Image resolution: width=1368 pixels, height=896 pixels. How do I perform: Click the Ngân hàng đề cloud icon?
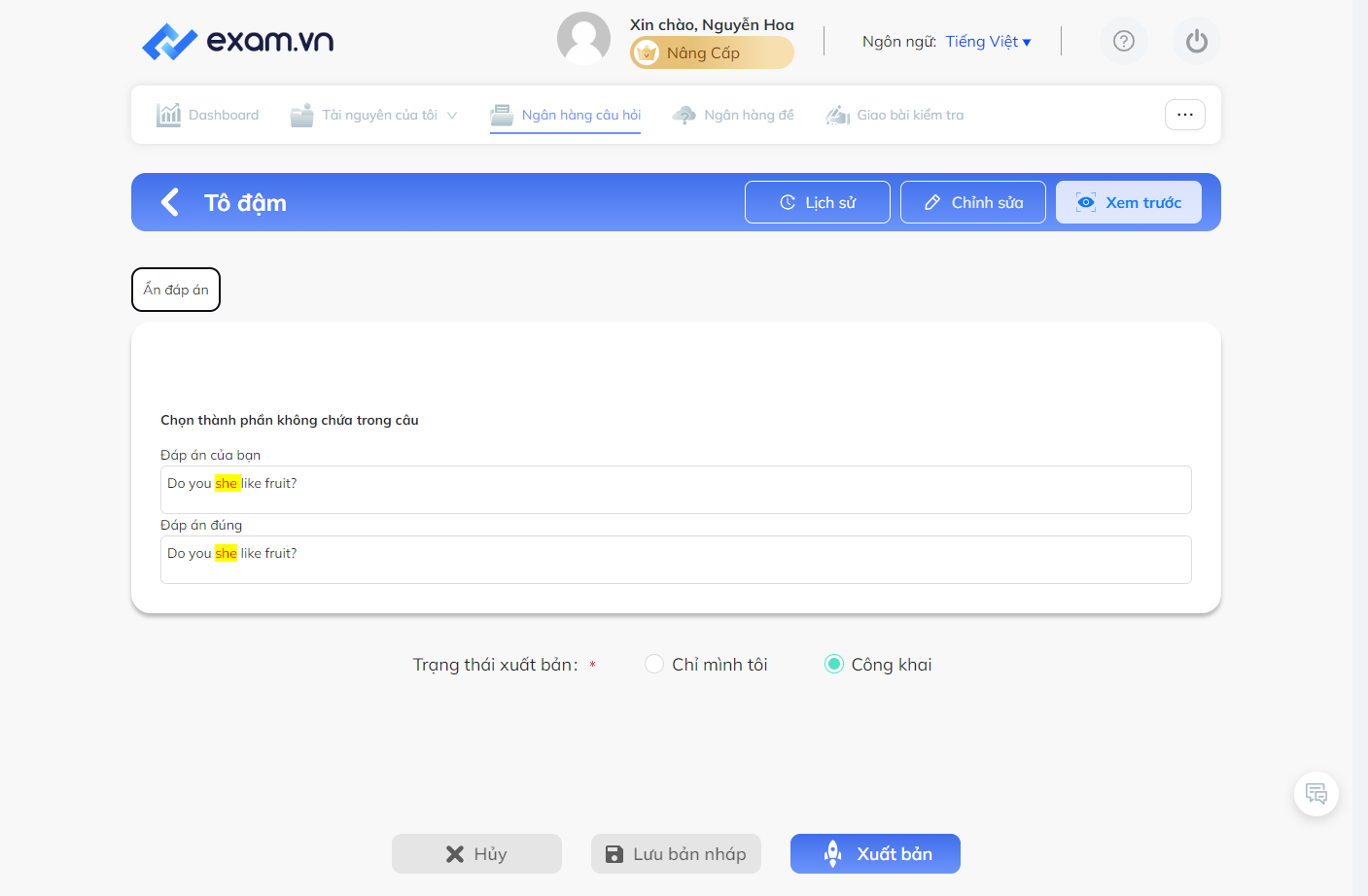(684, 115)
